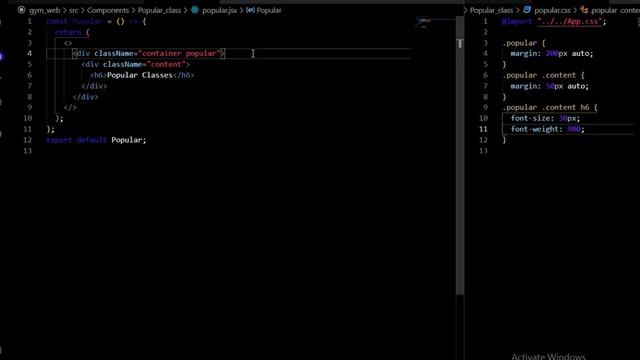Click the React icon beside popular.jsx
Viewport: 640px width, 360px height.
[195, 10]
